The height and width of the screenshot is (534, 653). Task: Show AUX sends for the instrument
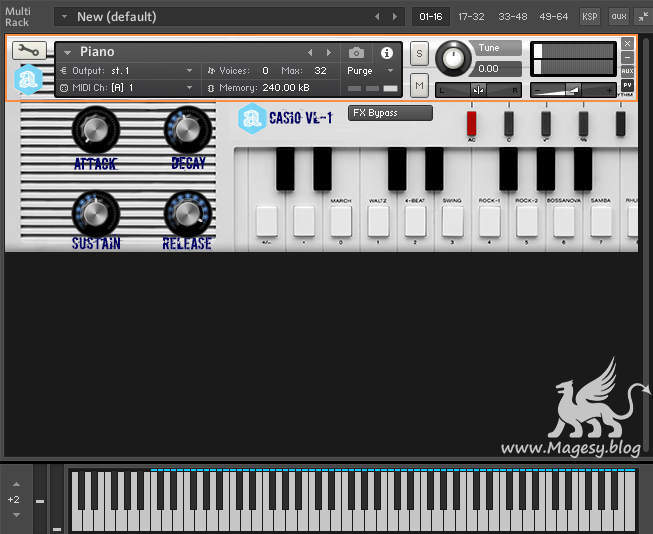click(627, 71)
